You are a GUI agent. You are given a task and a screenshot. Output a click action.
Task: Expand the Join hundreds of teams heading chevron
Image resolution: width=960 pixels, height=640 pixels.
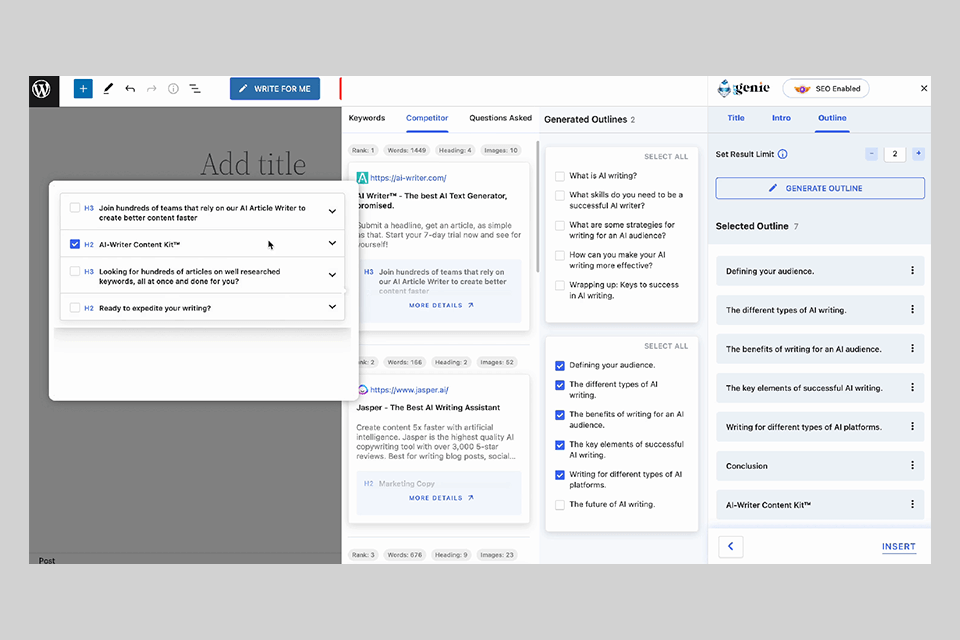pos(332,211)
